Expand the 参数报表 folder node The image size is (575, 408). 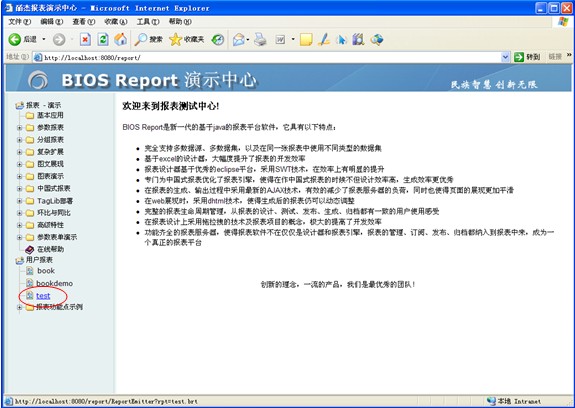[19, 128]
